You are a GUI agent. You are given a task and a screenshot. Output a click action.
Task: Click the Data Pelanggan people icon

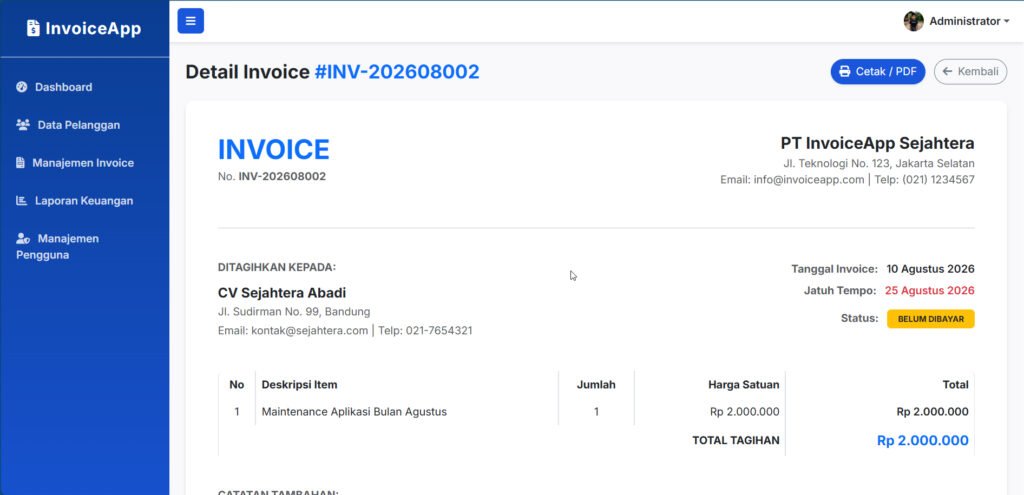click(x=23, y=125)
